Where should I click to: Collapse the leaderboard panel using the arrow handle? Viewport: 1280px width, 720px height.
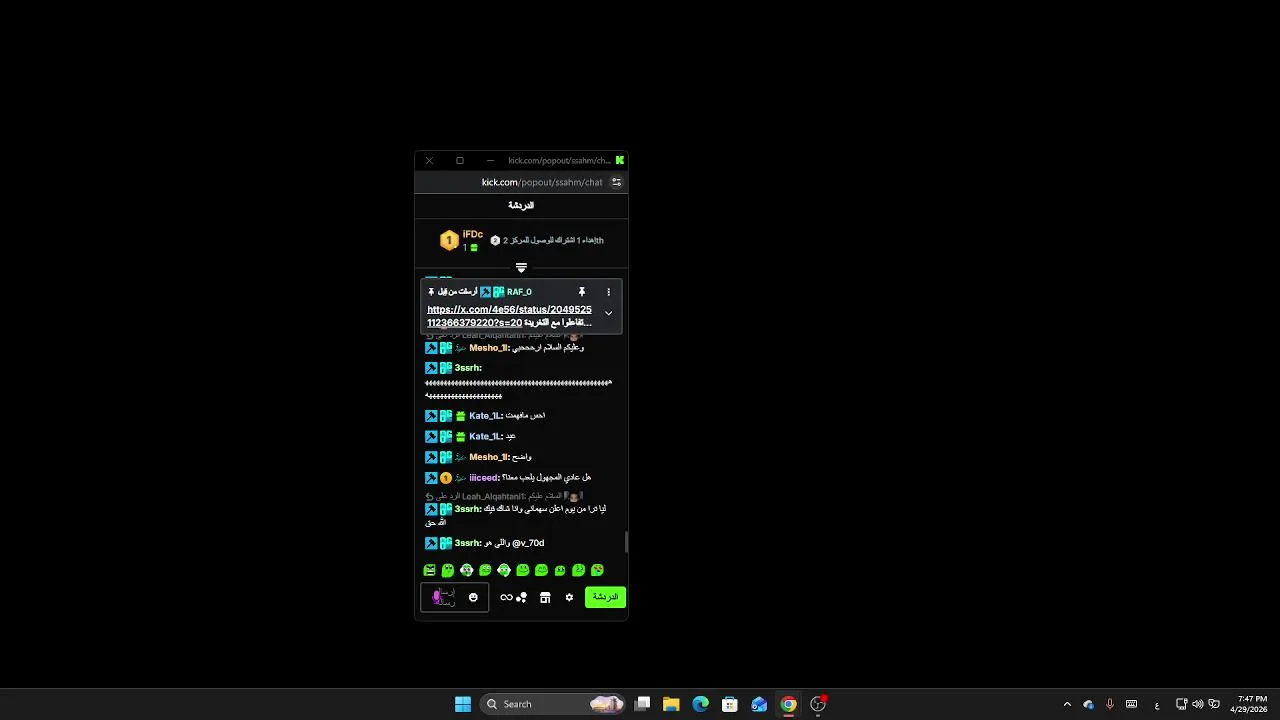click(521, 268)
